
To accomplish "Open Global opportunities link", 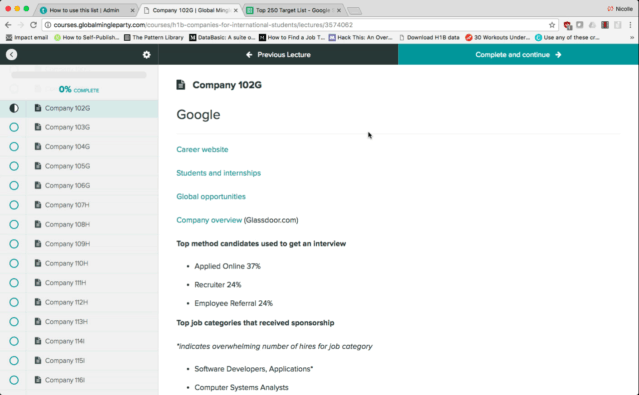I will click(211, 196).
